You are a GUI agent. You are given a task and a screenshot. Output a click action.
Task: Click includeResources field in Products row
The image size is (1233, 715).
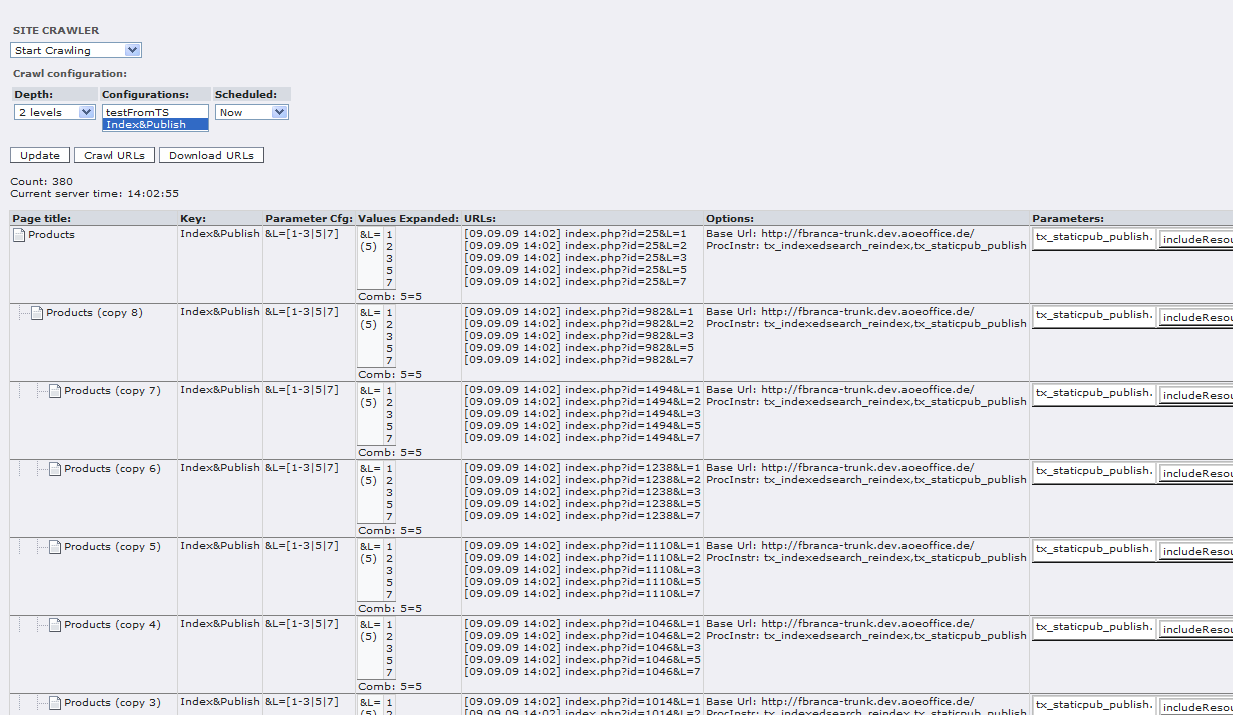[1196, 239]
